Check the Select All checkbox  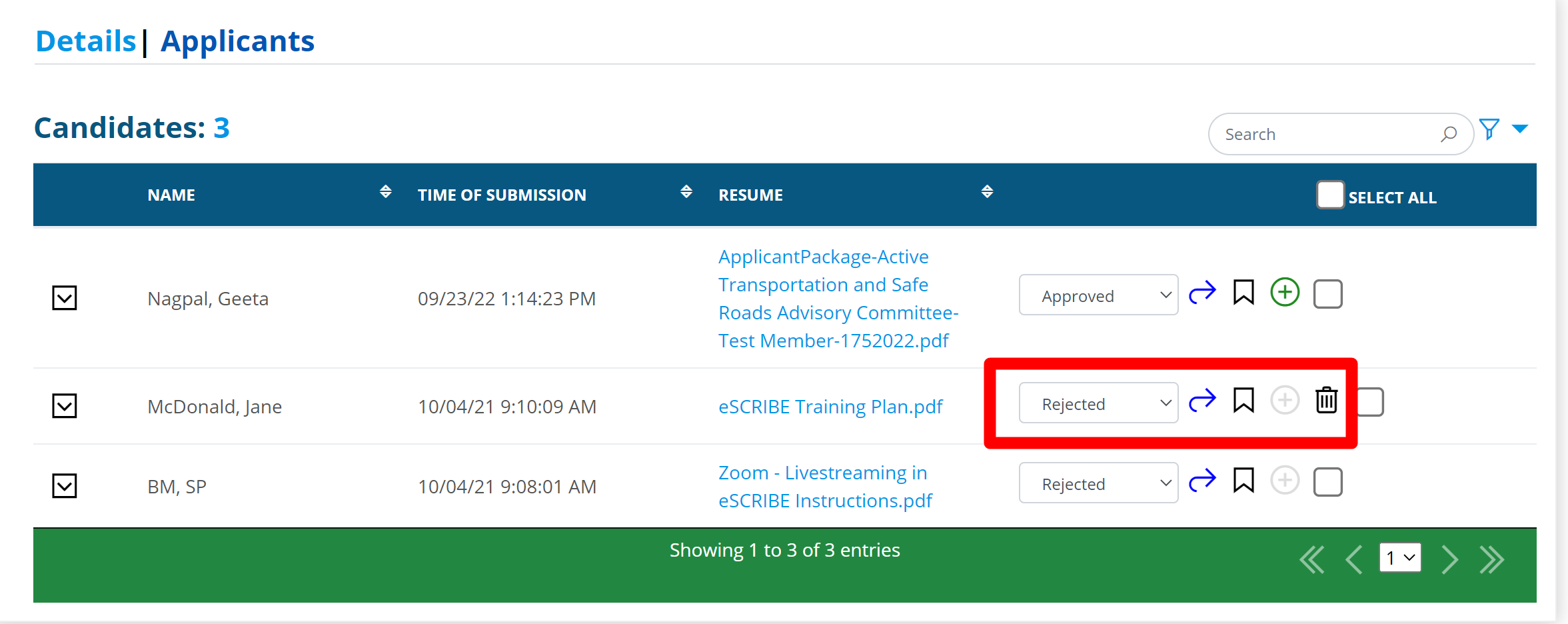point(1330,195)
